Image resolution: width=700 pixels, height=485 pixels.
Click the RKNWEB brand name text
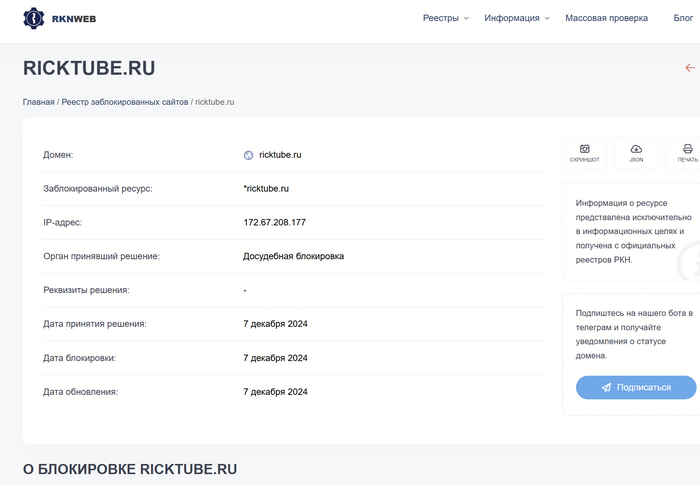tap(74, 18)
